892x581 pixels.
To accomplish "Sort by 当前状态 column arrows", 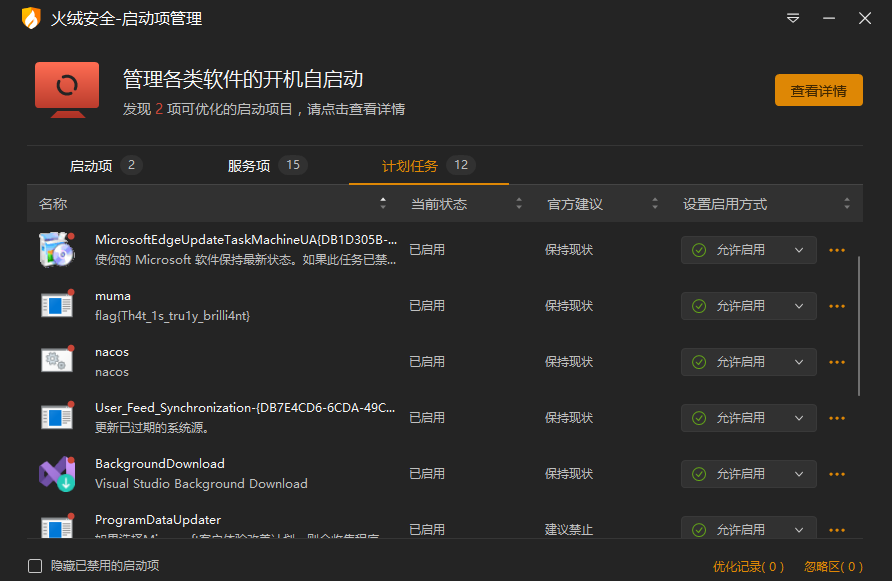I will [519, 203].
